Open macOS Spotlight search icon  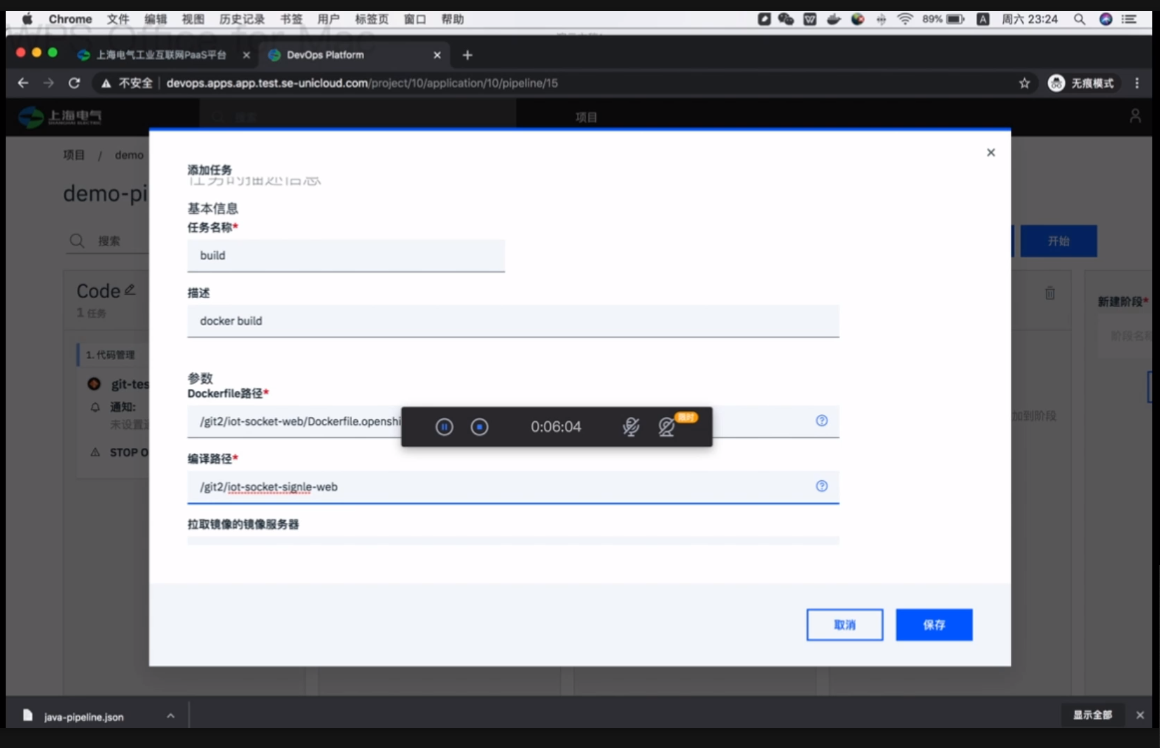pos(1079,19)
